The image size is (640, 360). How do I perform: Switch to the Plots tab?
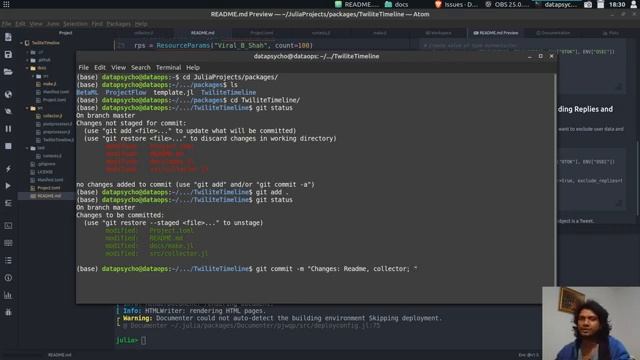point(611,33)
